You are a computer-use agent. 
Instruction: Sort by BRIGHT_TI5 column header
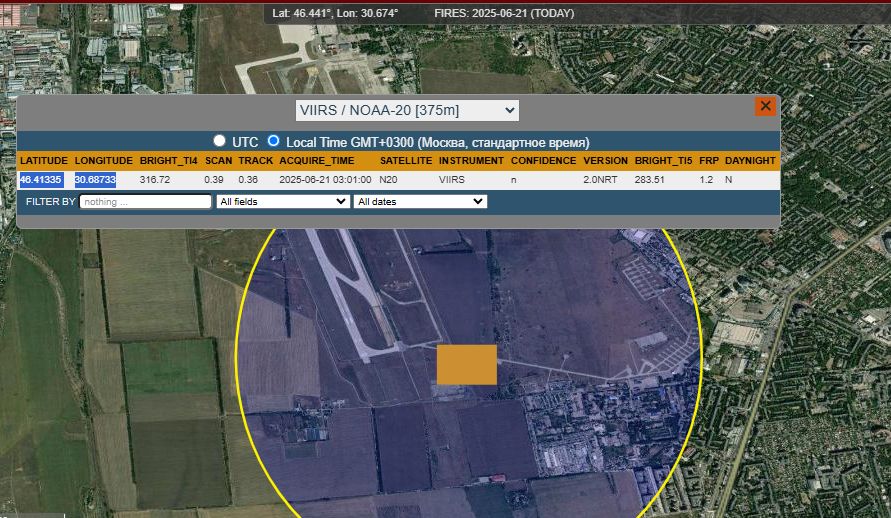pyautogui.click(x=663, y=161)
